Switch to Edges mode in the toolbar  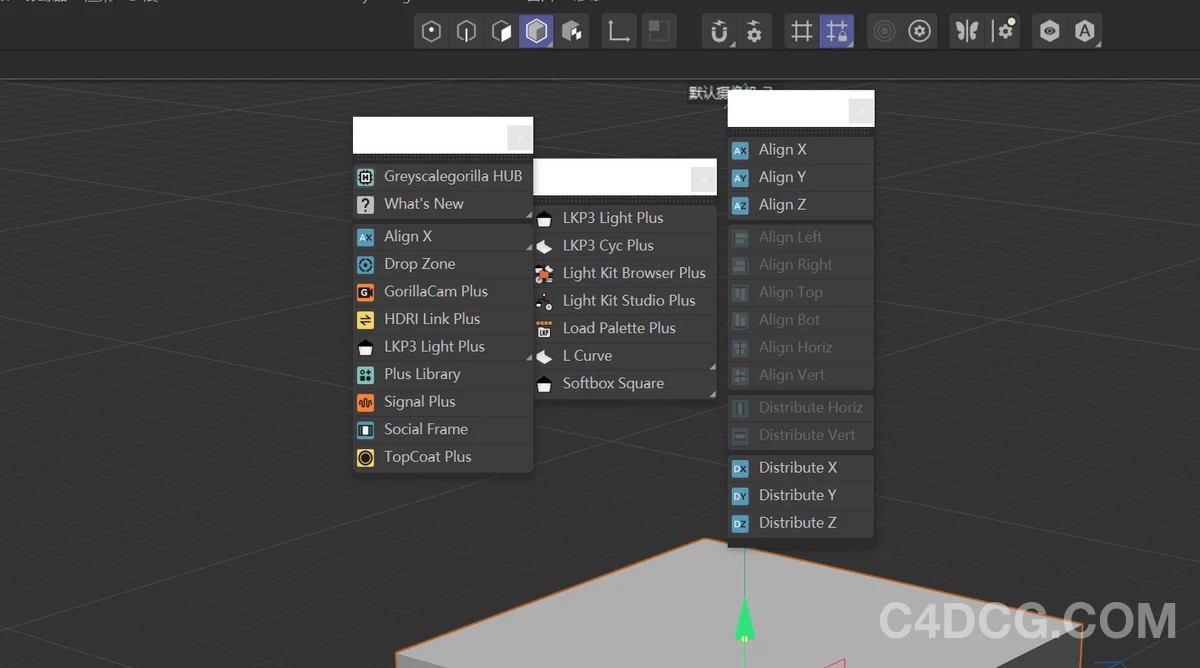466,32
